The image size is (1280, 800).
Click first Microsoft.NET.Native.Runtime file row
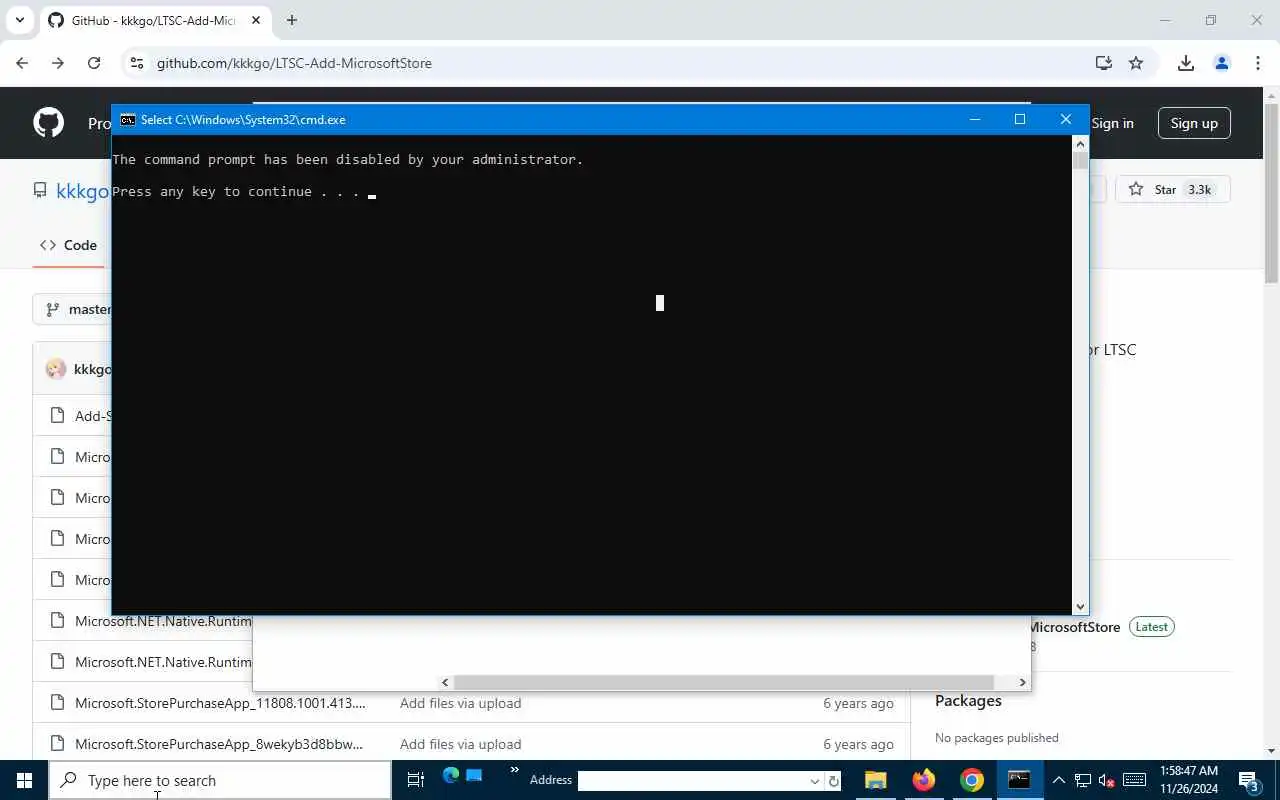pos(163,621)
